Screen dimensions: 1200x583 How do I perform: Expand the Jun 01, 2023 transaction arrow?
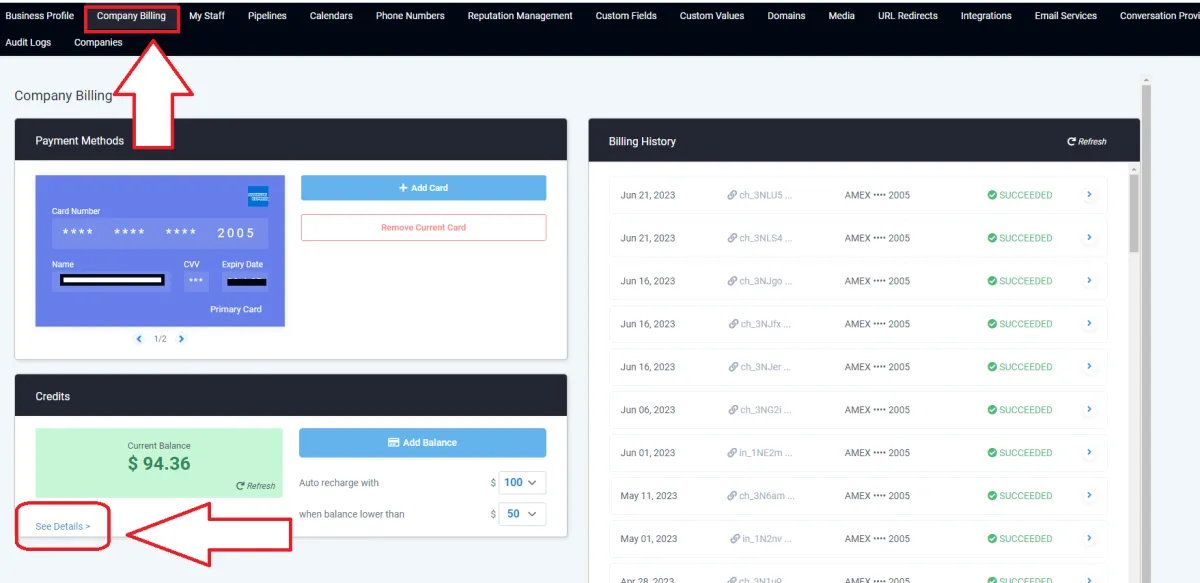1089,453
